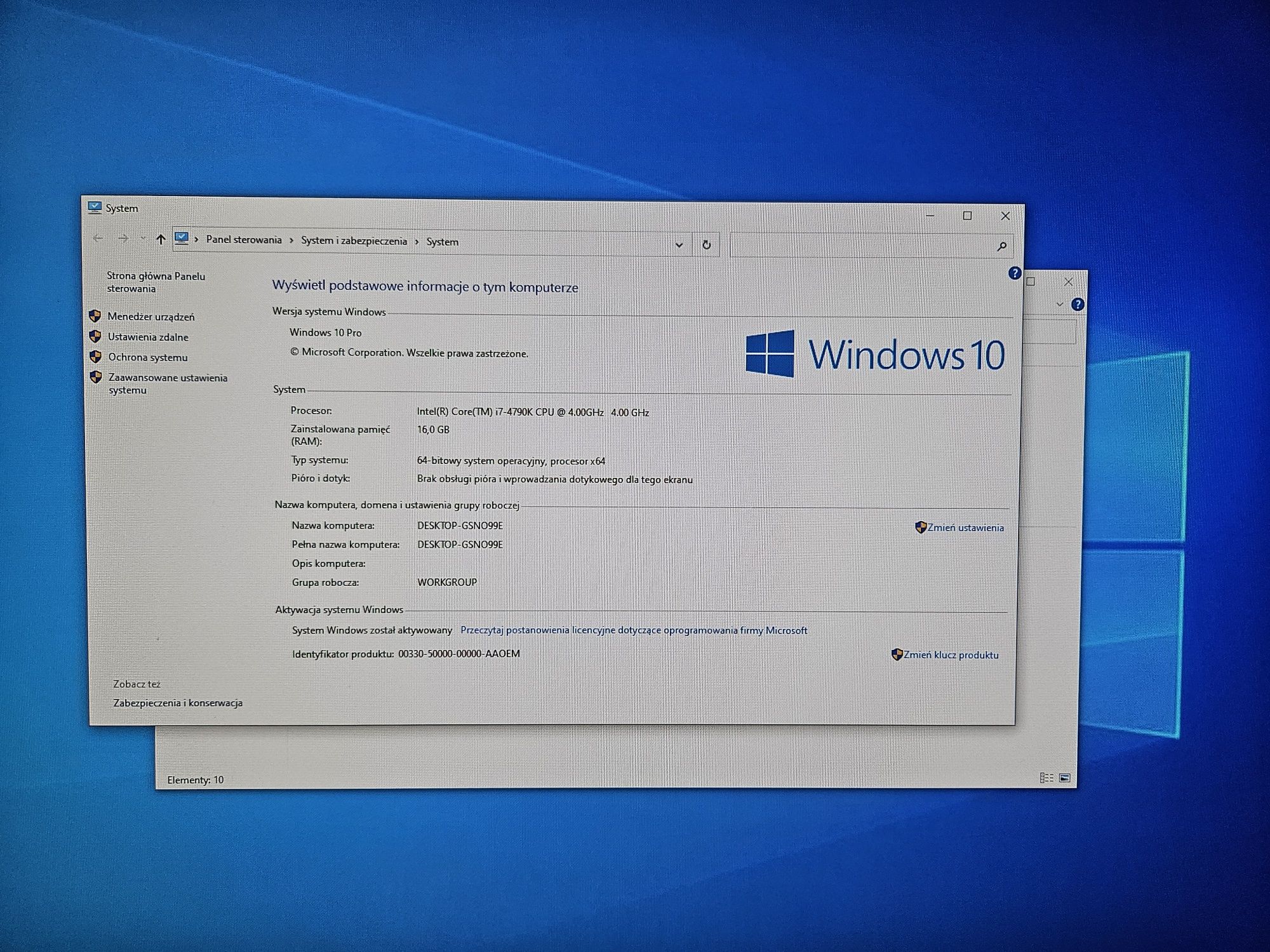The image size is (1270, 952).
Task: Go up one level with Up arrow
Action: 161,239
